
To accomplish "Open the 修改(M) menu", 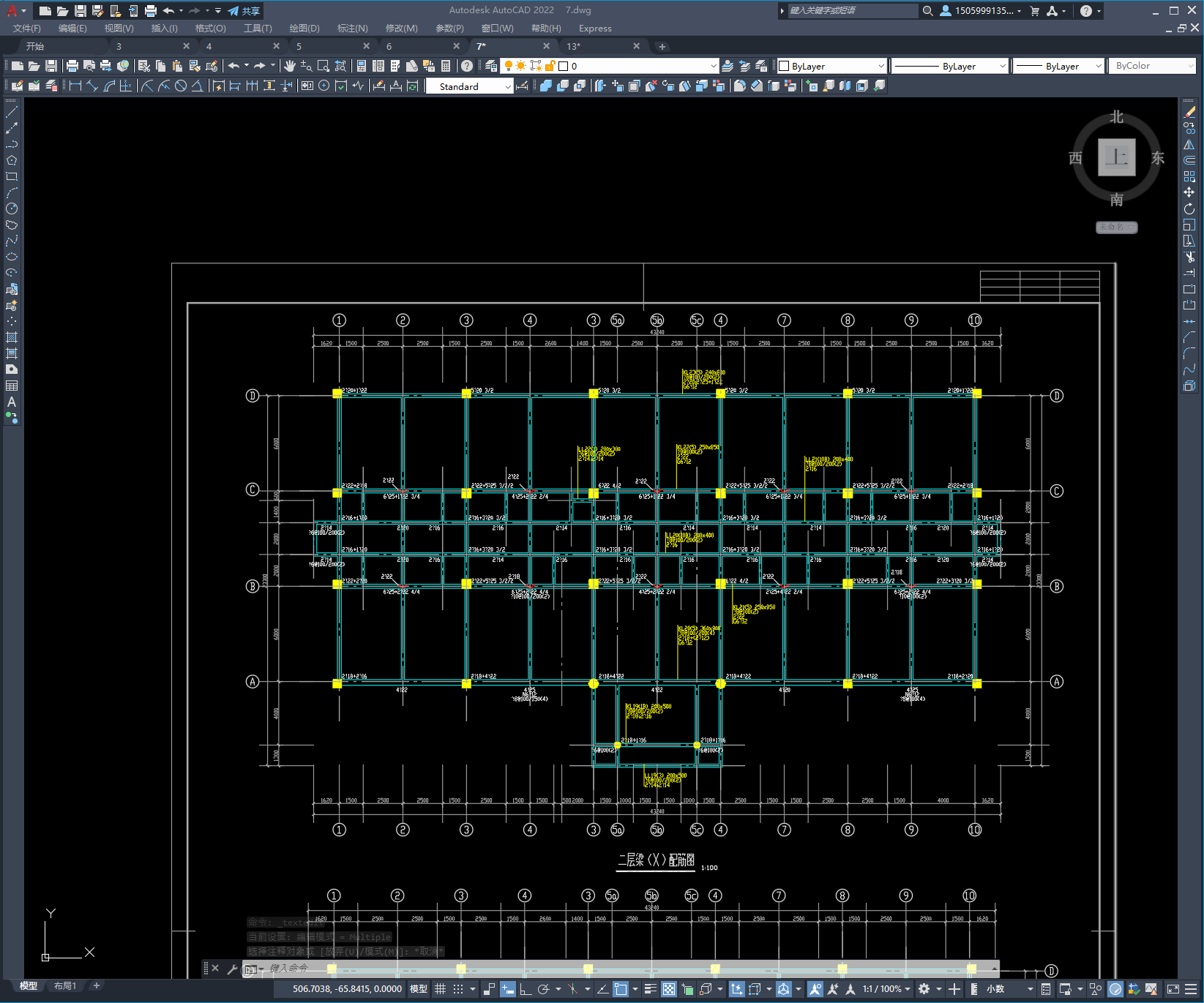I will pos(402,29).
